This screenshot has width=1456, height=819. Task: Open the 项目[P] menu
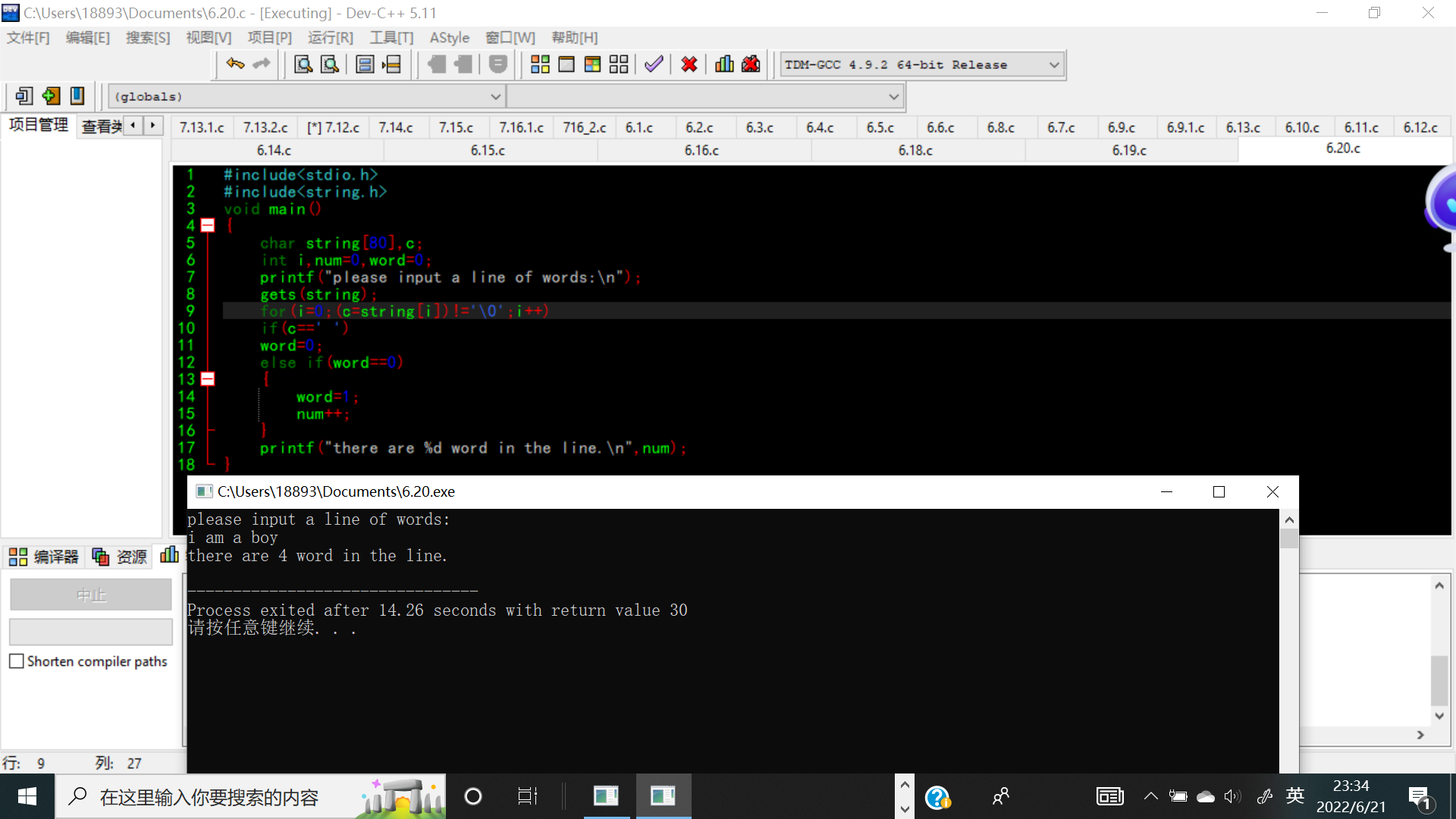pyautogui.click(x=270, y=38)
